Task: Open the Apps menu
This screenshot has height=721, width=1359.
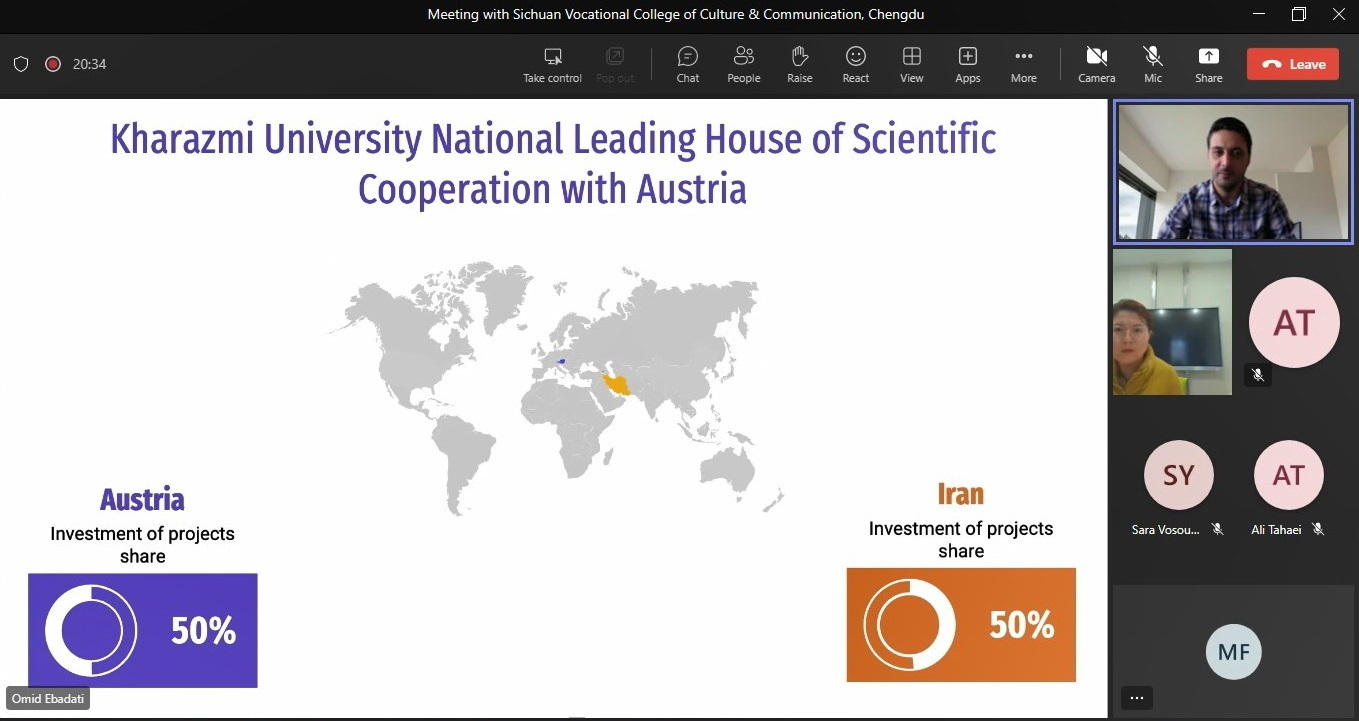Action: pyautogui.click(x=967, y=64)
